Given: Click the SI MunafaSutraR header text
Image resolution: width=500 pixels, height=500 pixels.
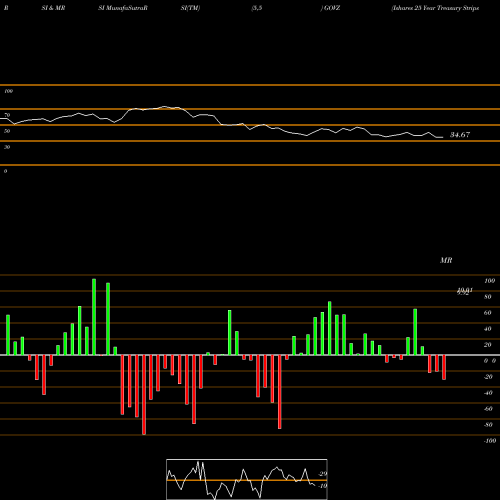Looking at the screenshot, I should (123, 8).
